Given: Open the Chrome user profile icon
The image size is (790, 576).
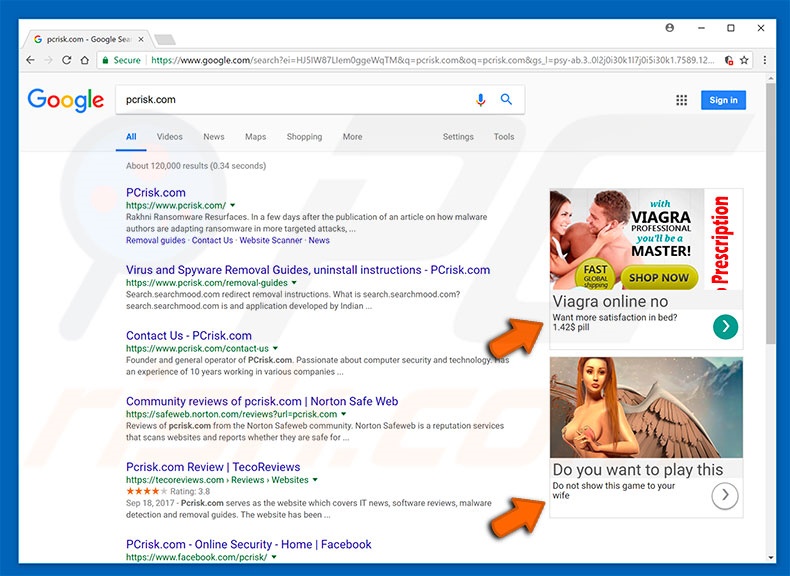Looking at the screenshot, I should tap(670, 28).
